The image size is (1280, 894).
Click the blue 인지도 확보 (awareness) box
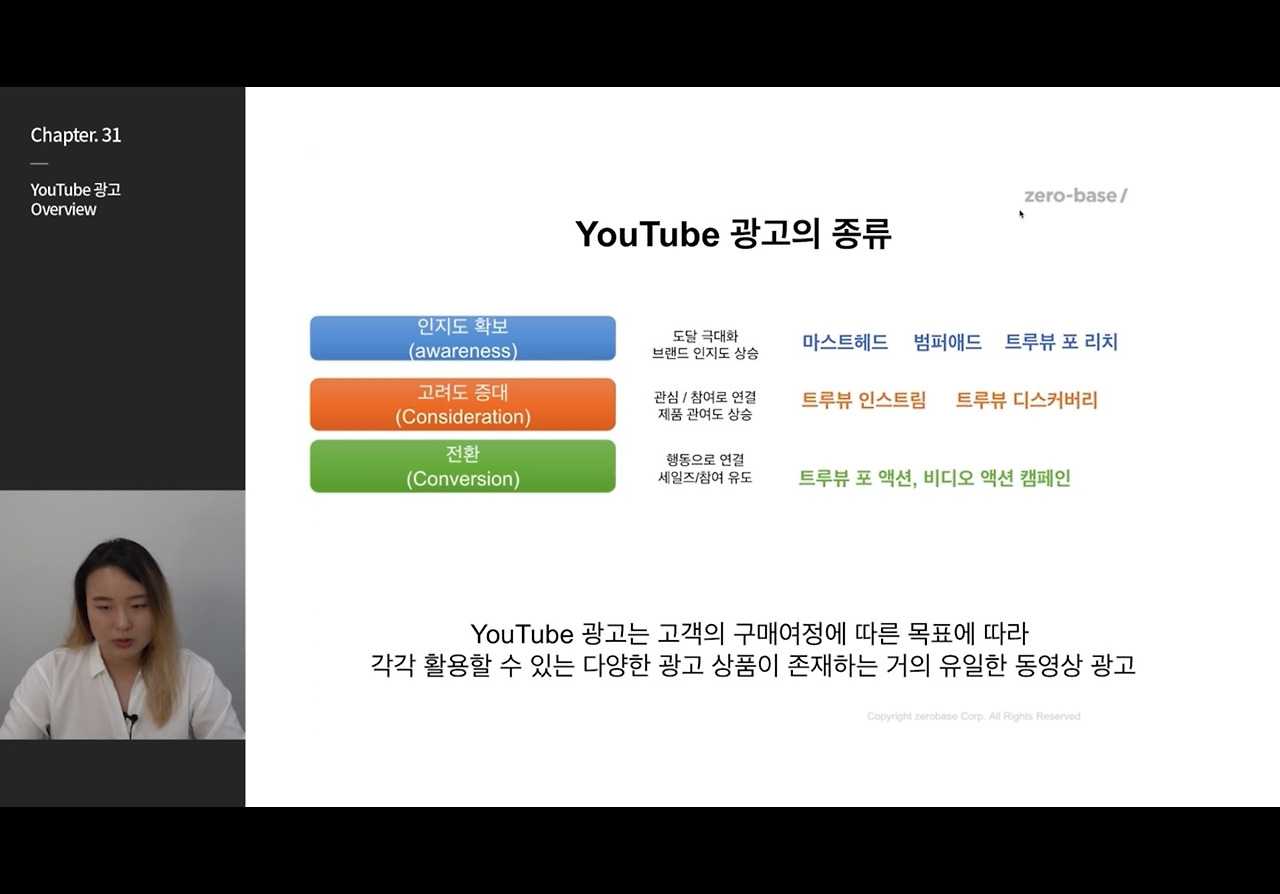(x=463, y=338)
